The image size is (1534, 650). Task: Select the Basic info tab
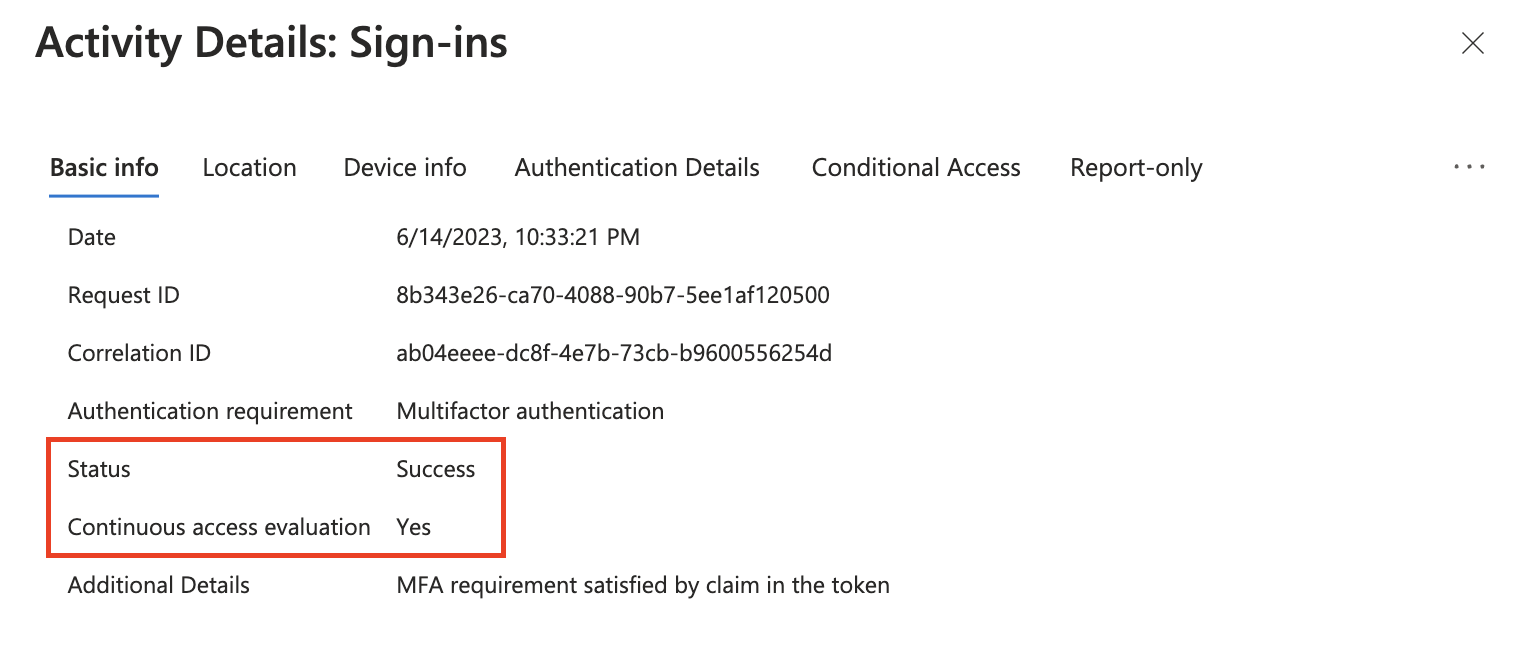(x=103, y=167)
